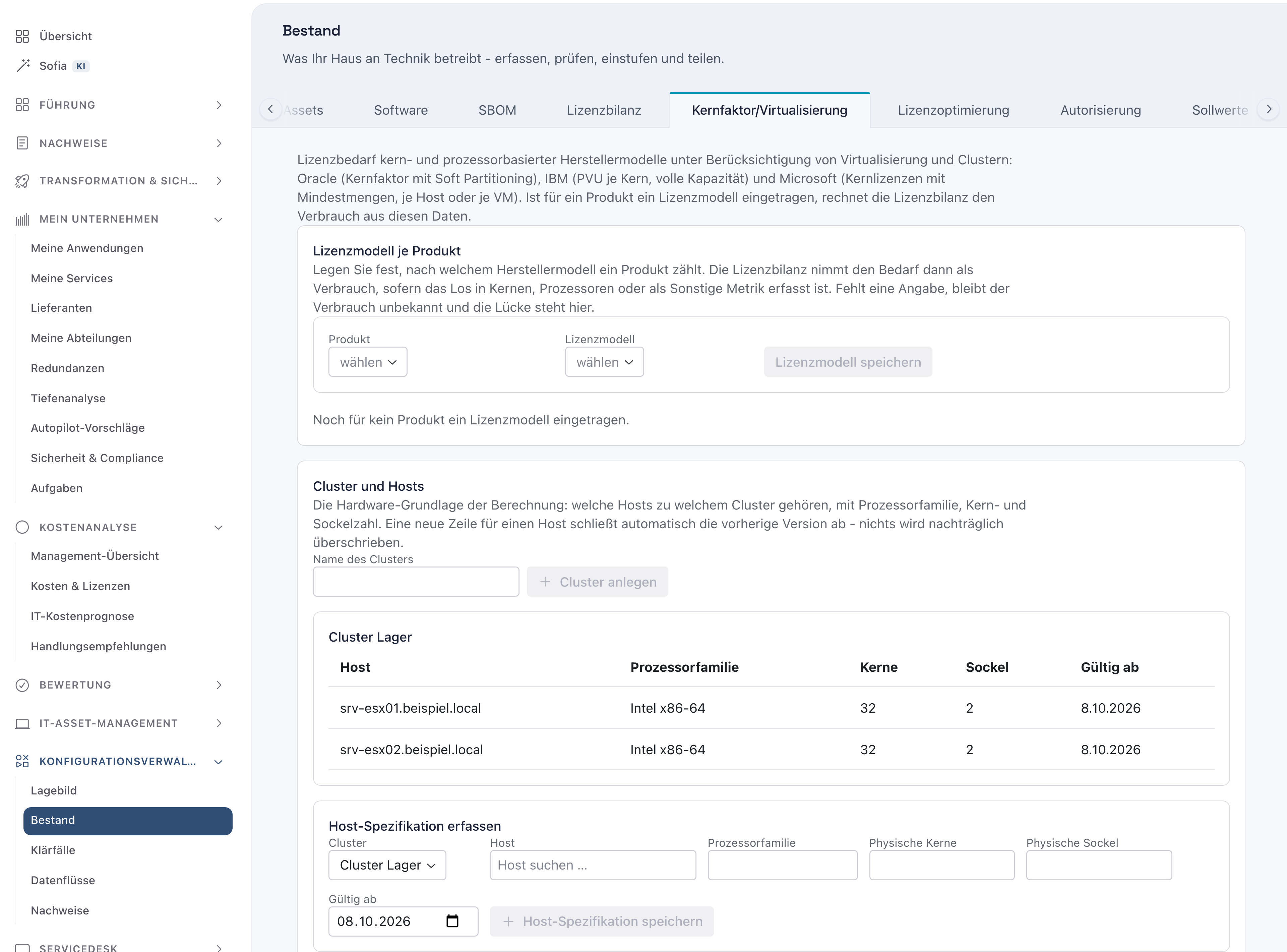The width and height of the screenshot is (1287, 952).
Task: Click the Kostenanalyse circle icon
Action: pos(22,527)
